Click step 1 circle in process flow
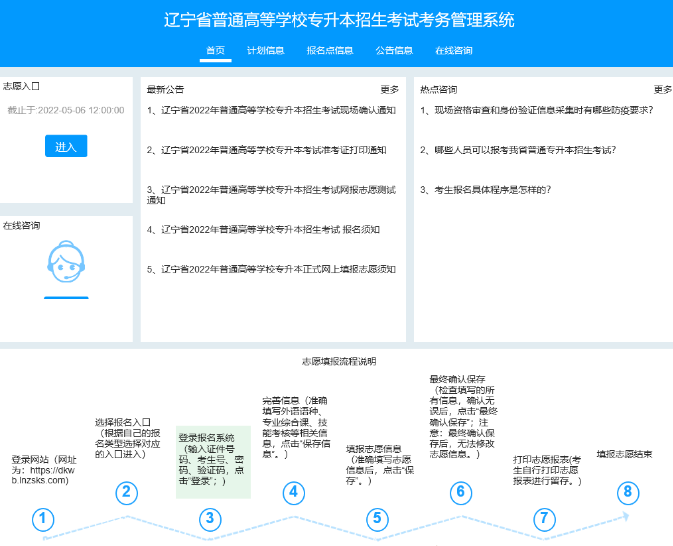This screenshot has height=546, width=673. click(42, 519)
